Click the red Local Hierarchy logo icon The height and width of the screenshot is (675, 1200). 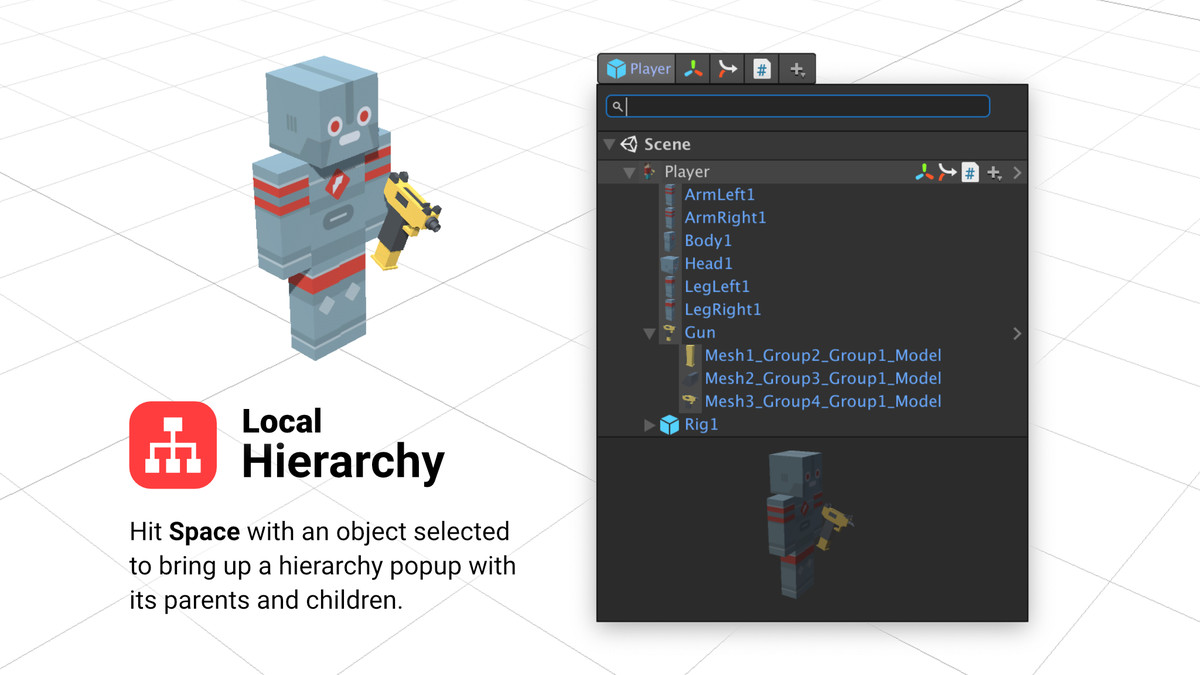(x=173, y=445)
